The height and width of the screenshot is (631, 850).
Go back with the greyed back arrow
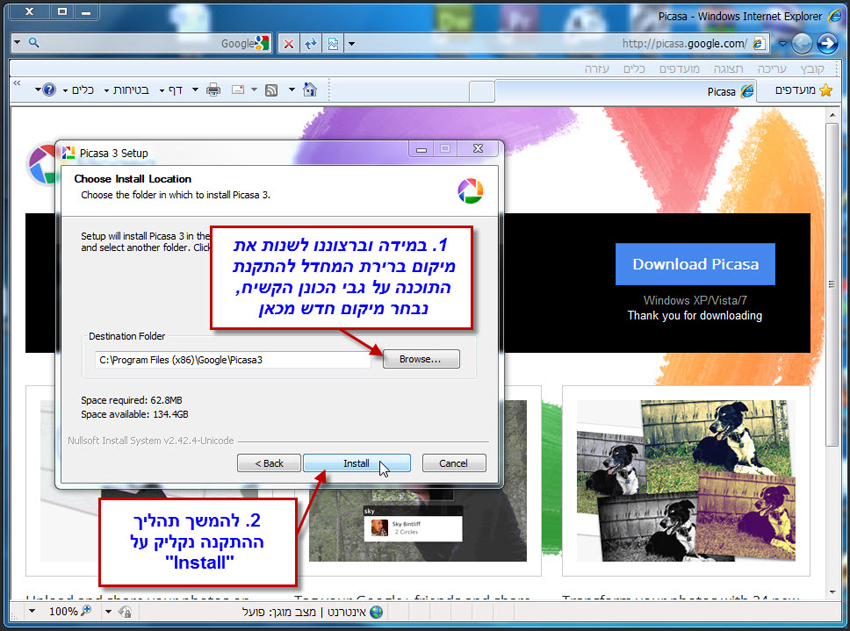802,43
